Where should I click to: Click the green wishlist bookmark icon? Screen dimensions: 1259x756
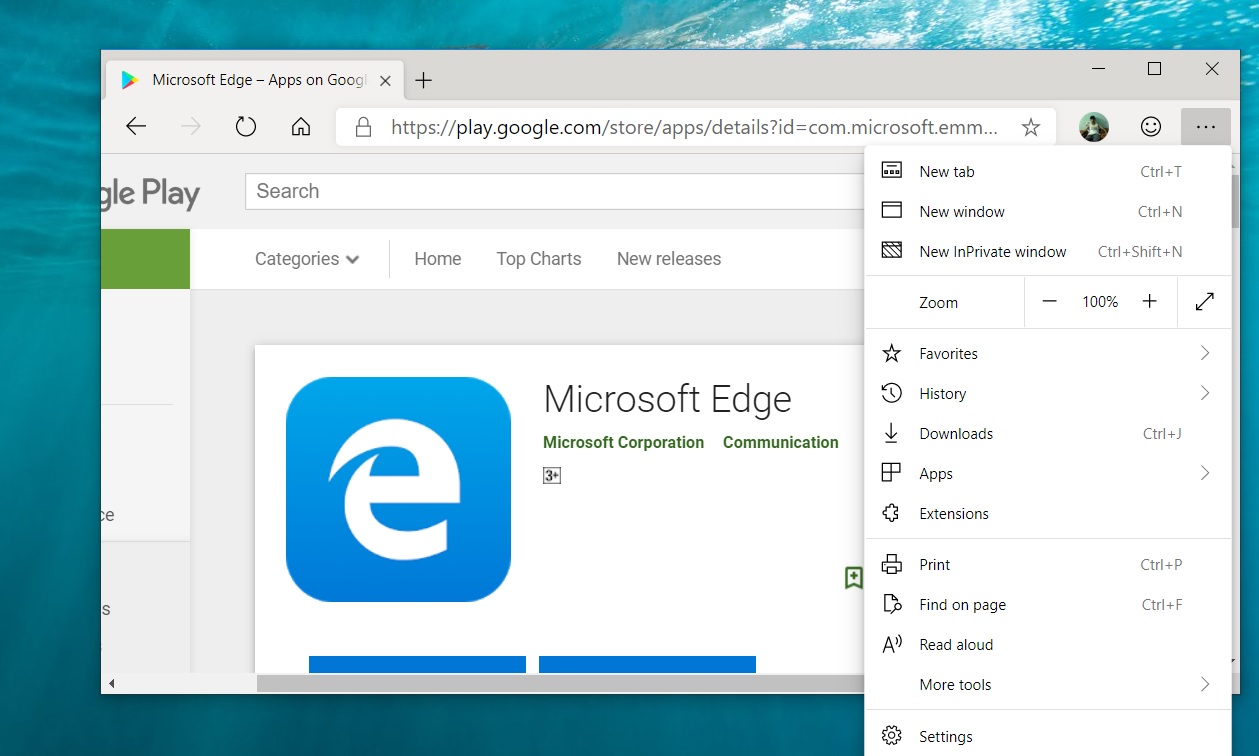tap(854, 577)
